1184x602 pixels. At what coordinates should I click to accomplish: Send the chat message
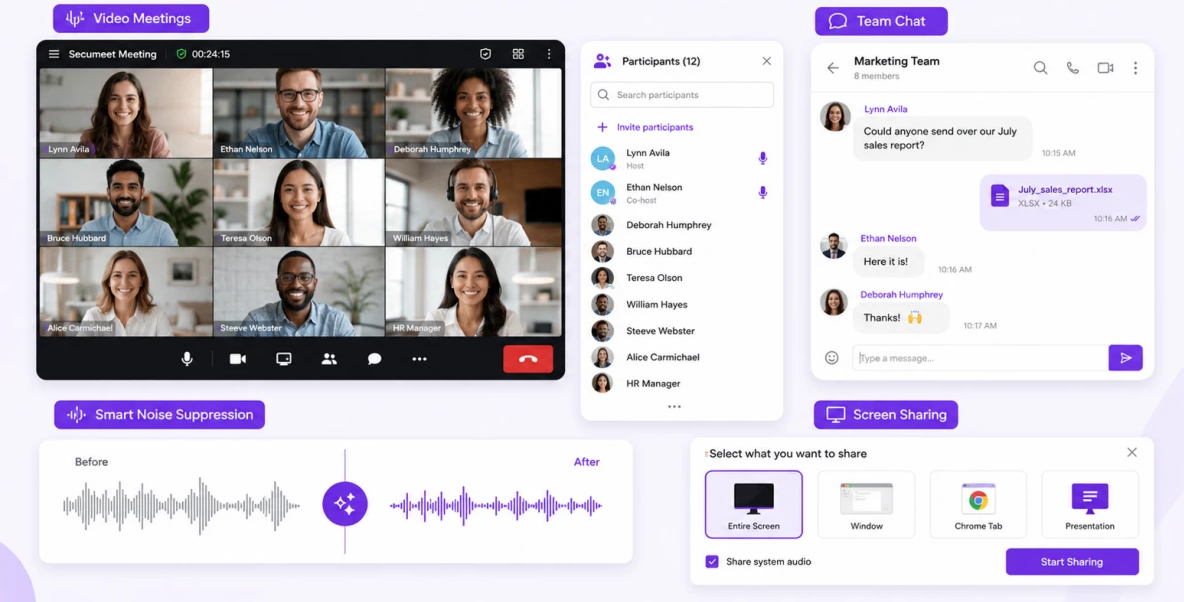(x=1126, y=358)
